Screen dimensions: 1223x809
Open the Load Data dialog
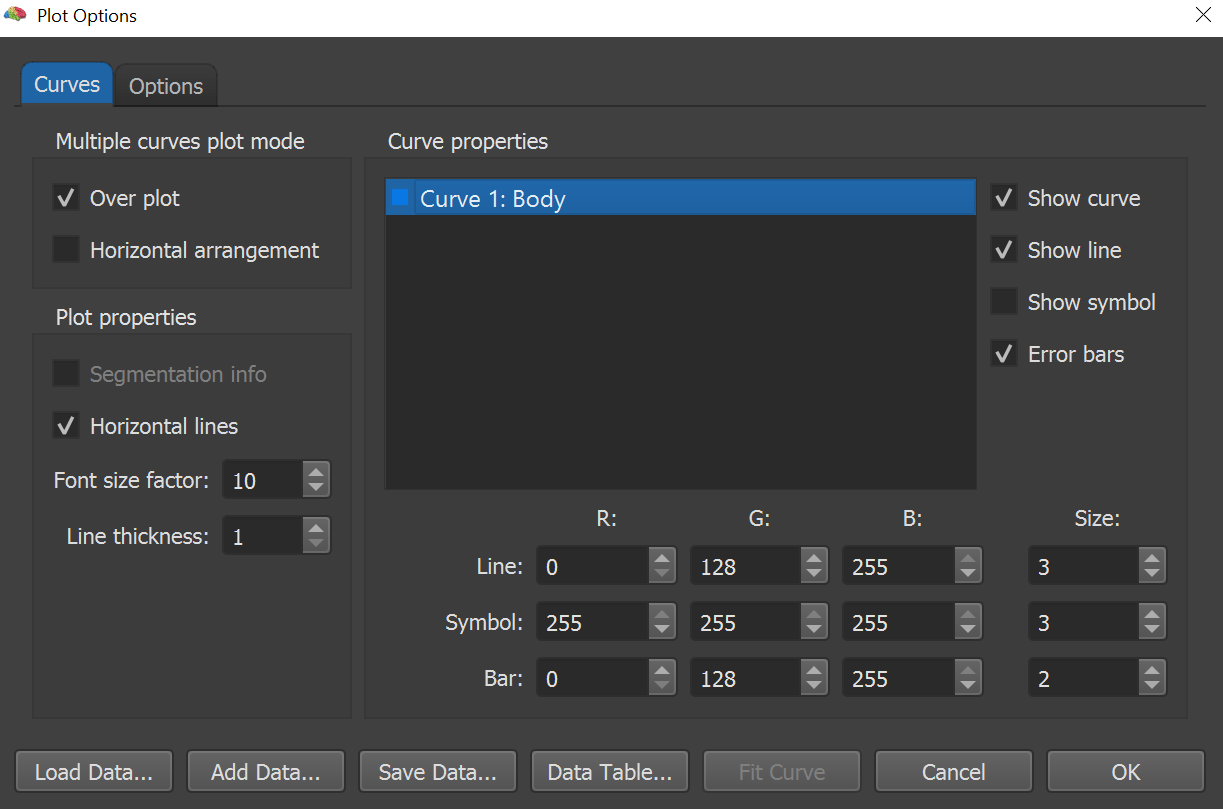[94, 772]
